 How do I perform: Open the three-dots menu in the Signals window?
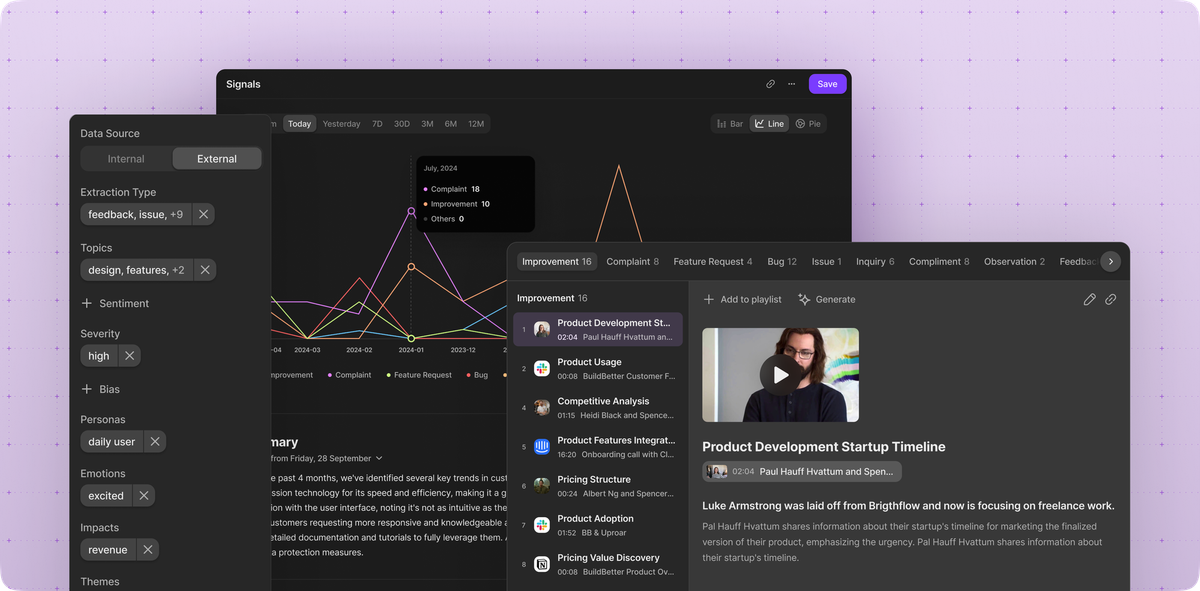pos(792,84)
